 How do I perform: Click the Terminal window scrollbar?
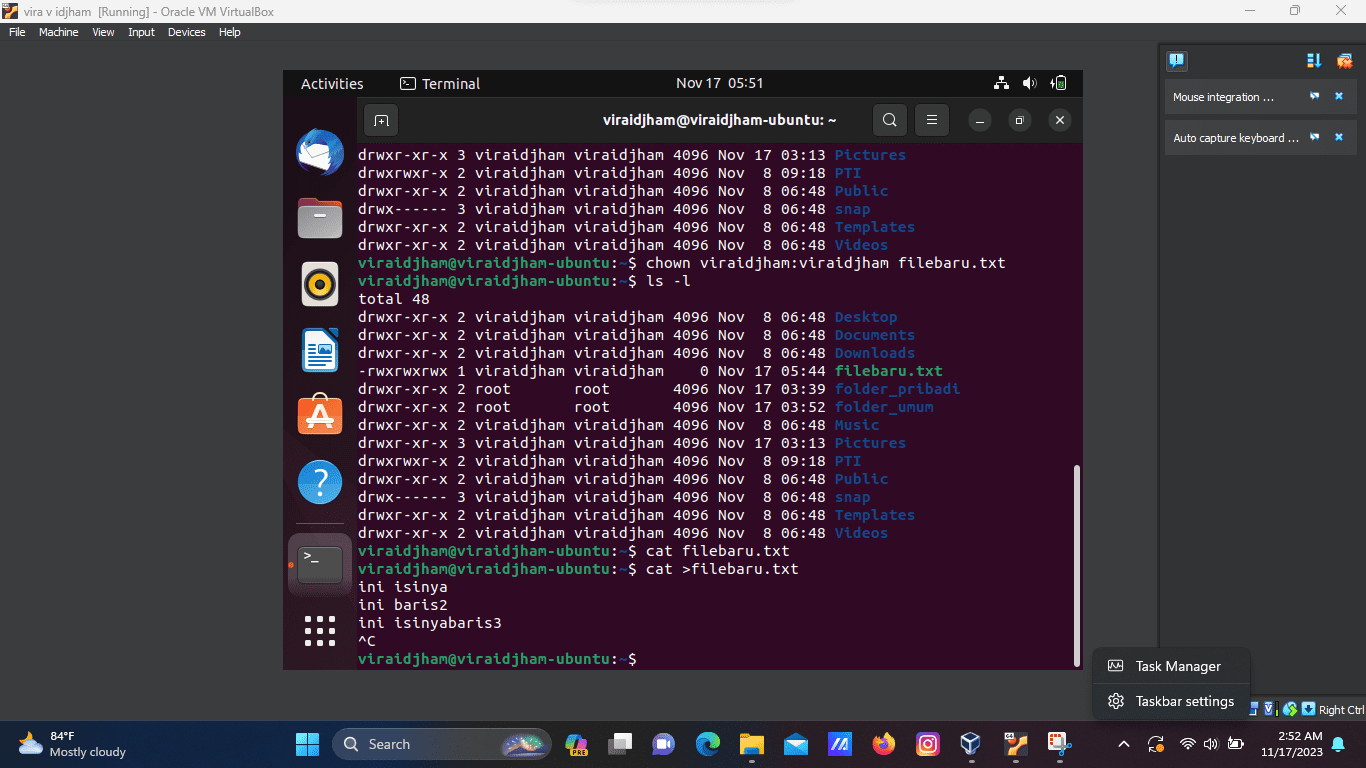[x=1076, y=565]
